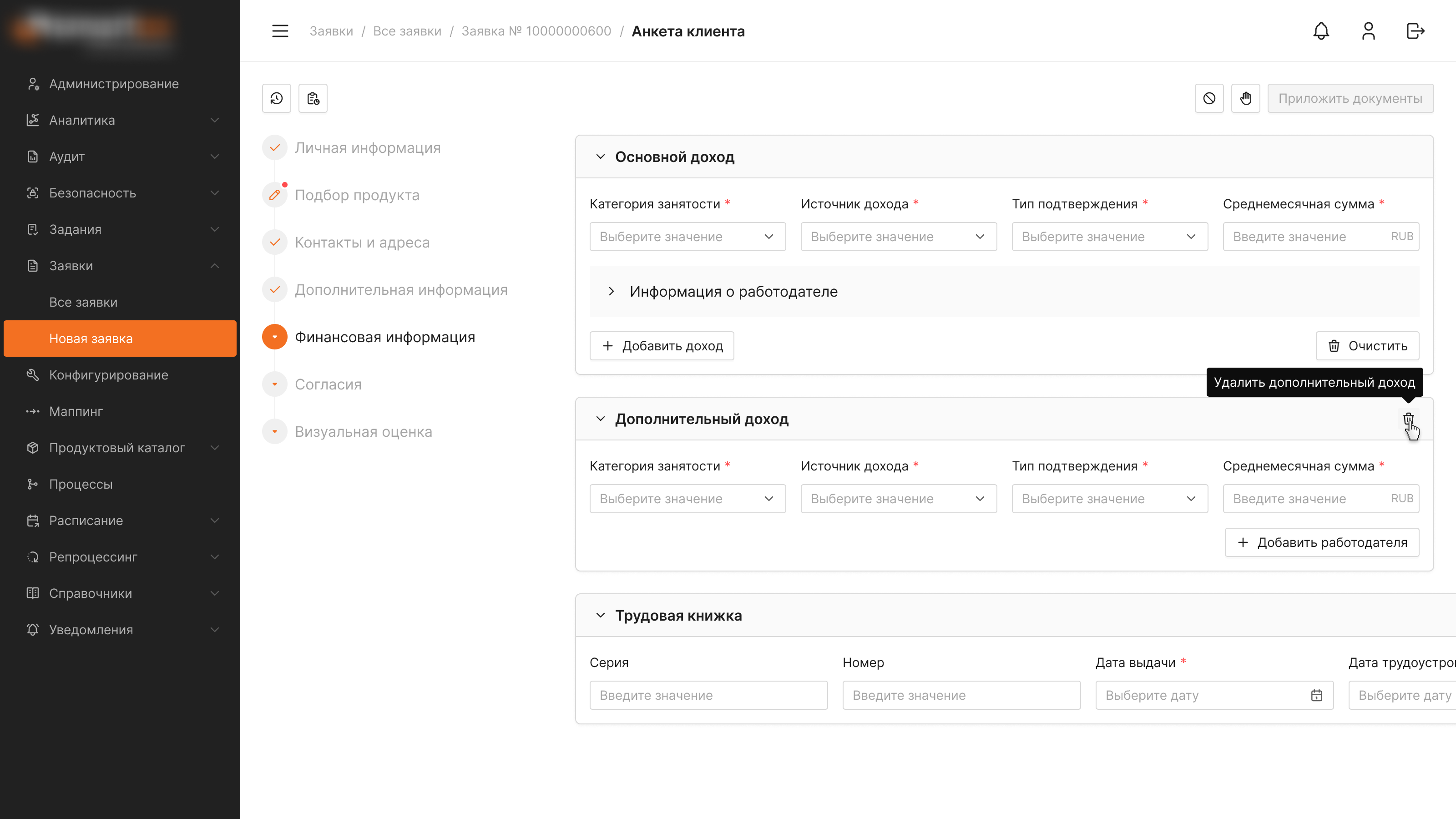Click the Дата выдачи date field
The height and width of the screenshot is (819, 1456).
tap(1215, 695)
